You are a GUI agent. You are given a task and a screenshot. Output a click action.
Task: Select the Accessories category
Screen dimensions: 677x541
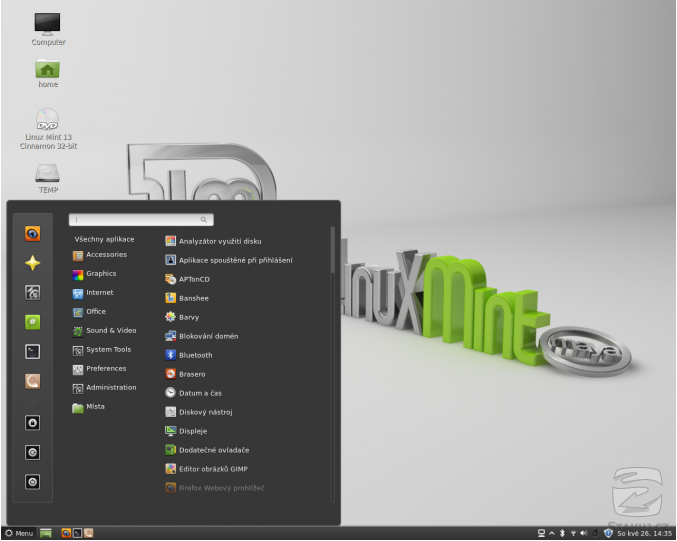tap(100, 255)
